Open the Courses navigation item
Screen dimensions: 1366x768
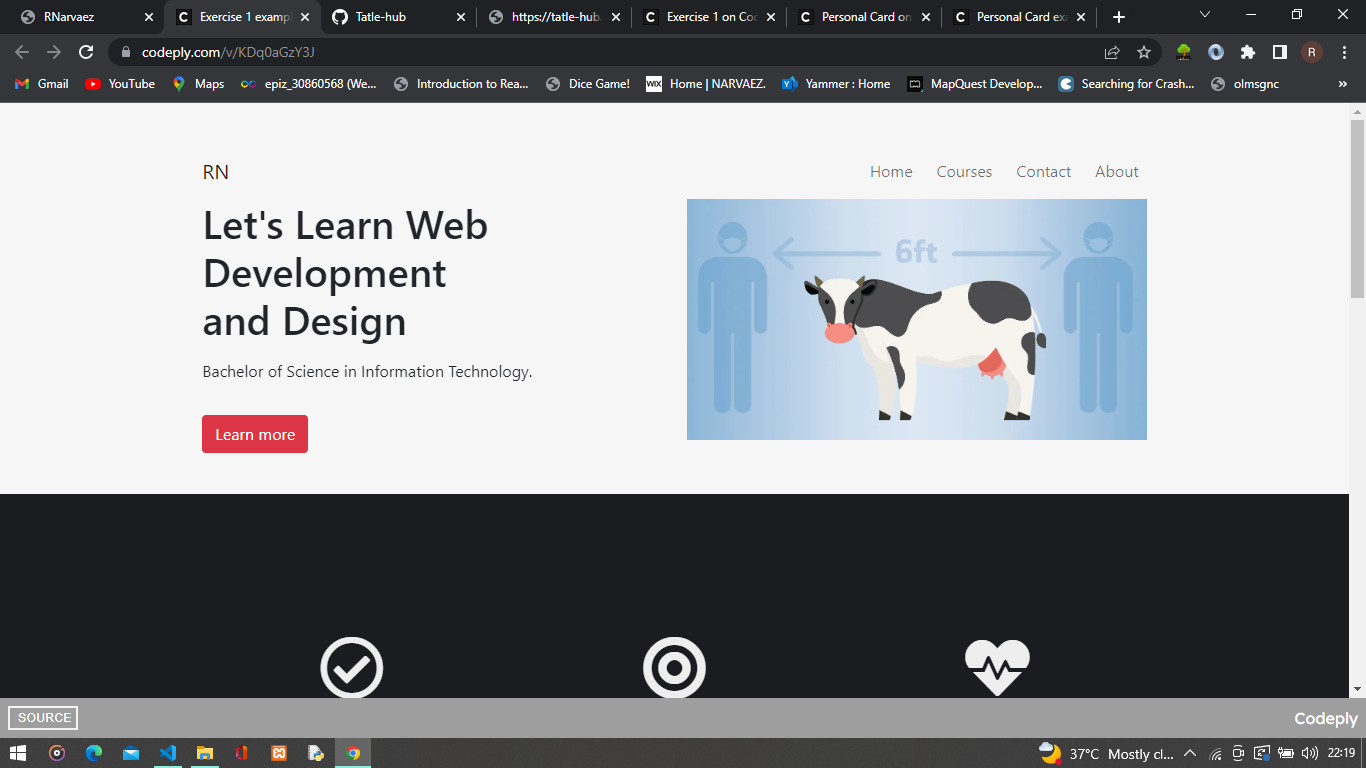click(x=964, y=172)
